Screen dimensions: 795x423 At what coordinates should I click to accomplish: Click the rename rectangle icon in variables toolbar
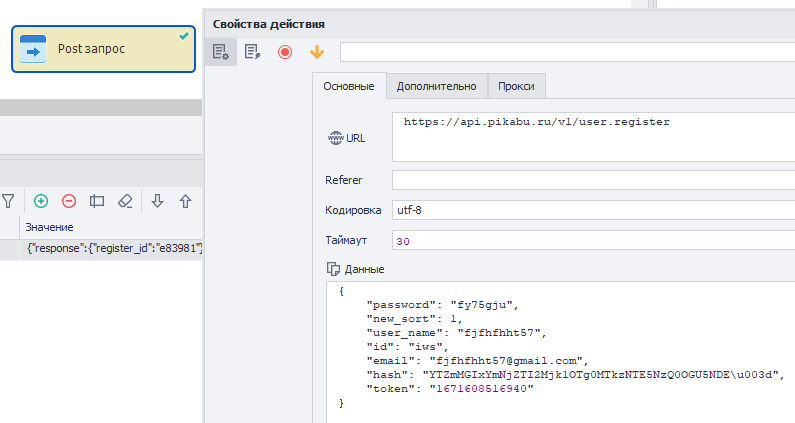(x=97, y=201)
